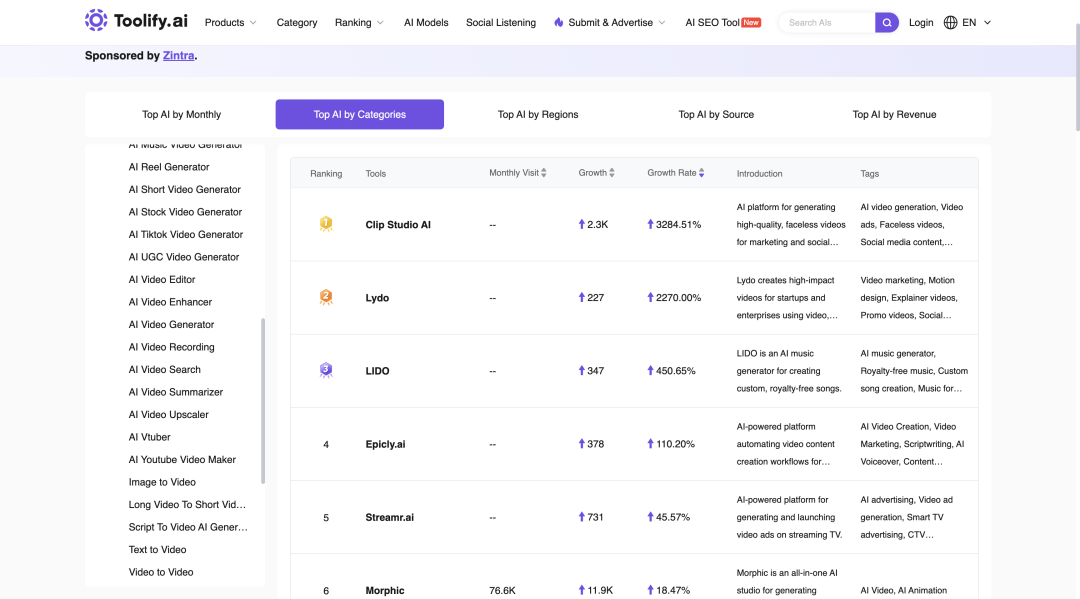Select AI UGC Video Generator category
Viewport: 1080px width, 599px height.
point(184,257)
